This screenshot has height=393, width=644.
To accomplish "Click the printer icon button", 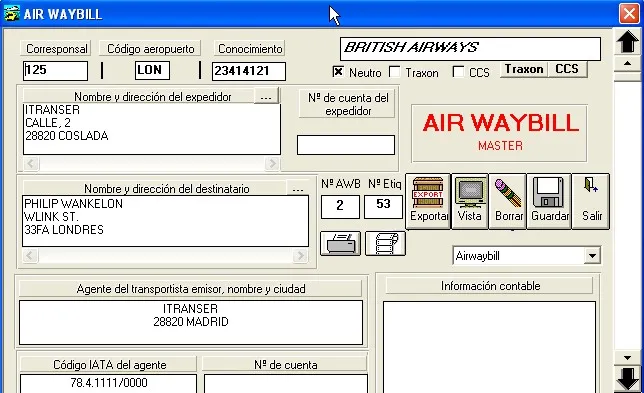I will 340,244.
